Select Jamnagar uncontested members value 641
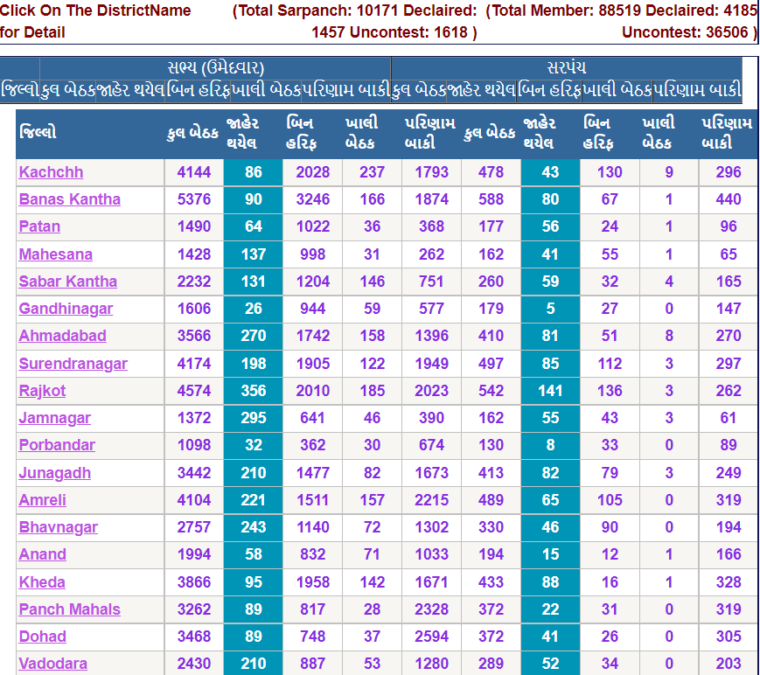760x675 pixels. tap(313, 418)
